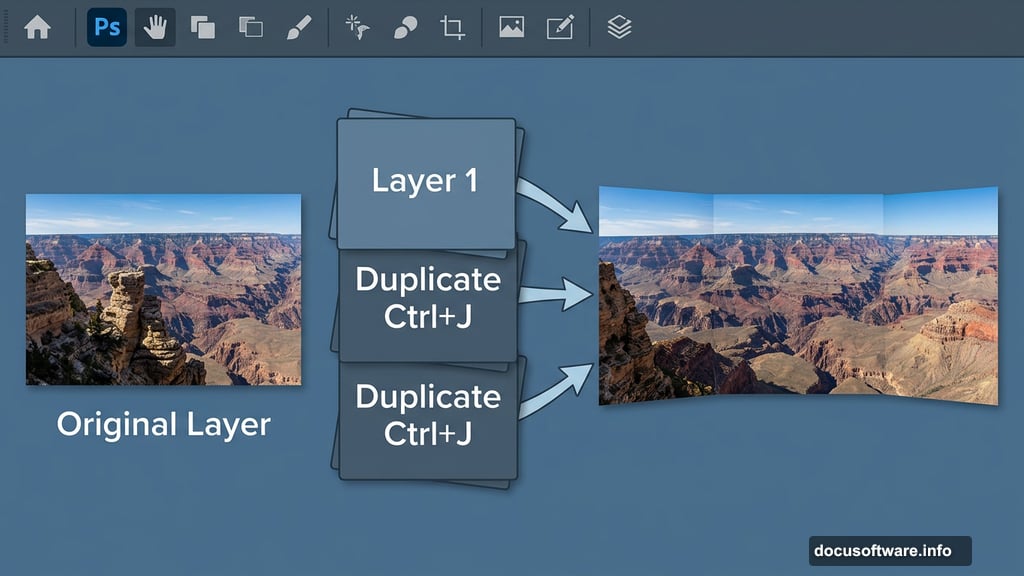Click the copy layer icon beside the Hand tool
Screen dimensions: 1024x576
tap(202, 27)
